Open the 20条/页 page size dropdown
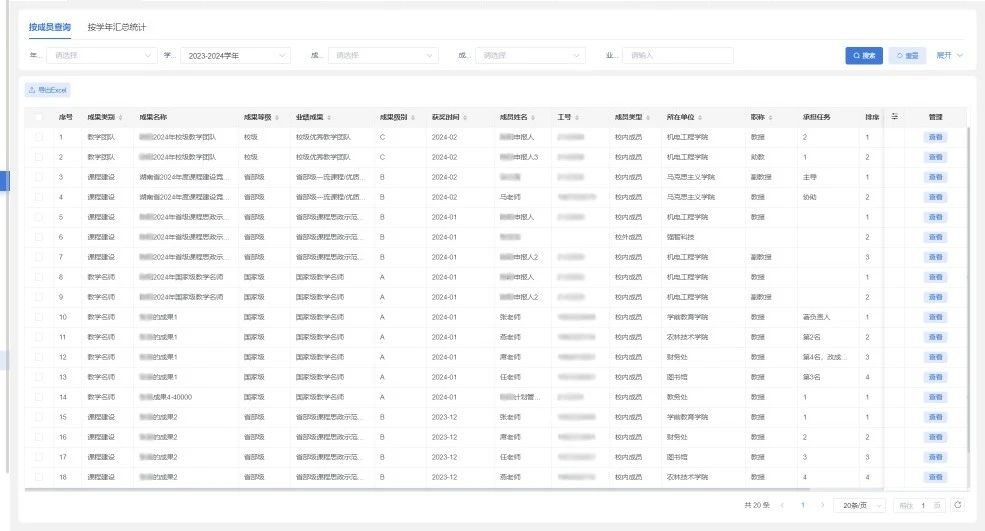 click(x=859, y=505)
